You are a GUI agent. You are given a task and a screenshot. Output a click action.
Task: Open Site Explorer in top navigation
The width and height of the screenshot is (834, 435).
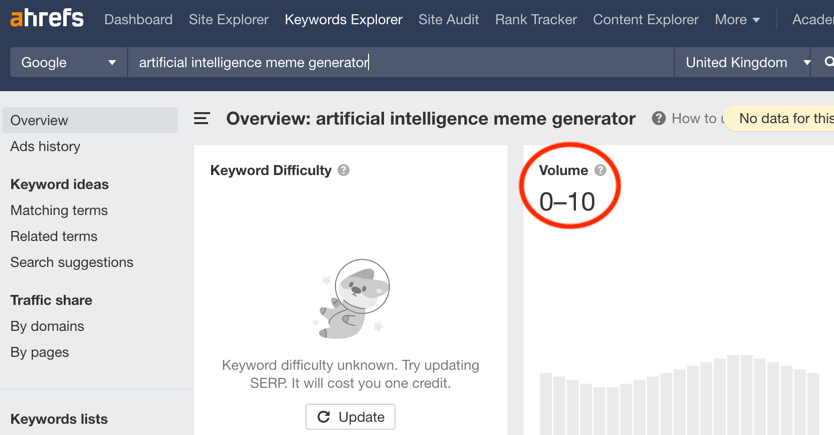point(228,19)
